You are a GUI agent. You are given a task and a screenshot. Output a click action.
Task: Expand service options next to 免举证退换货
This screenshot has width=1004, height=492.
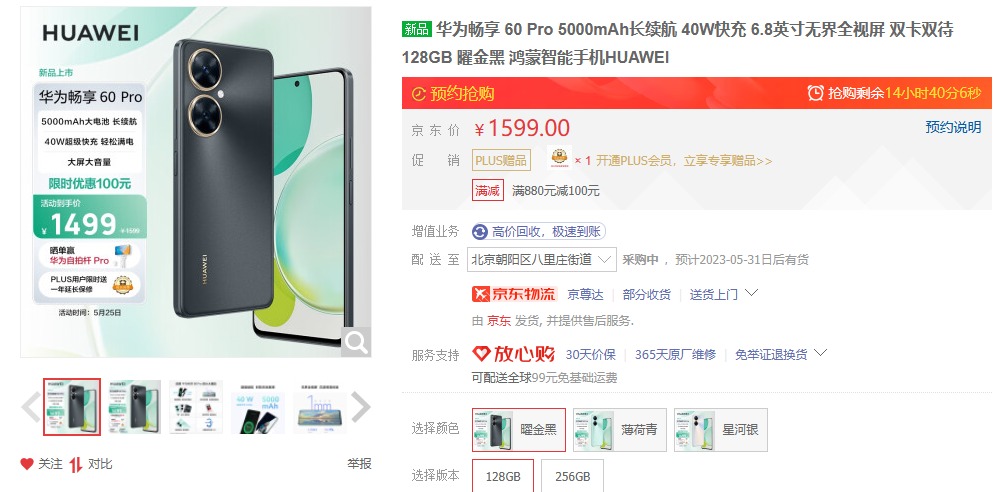(820, 352)
